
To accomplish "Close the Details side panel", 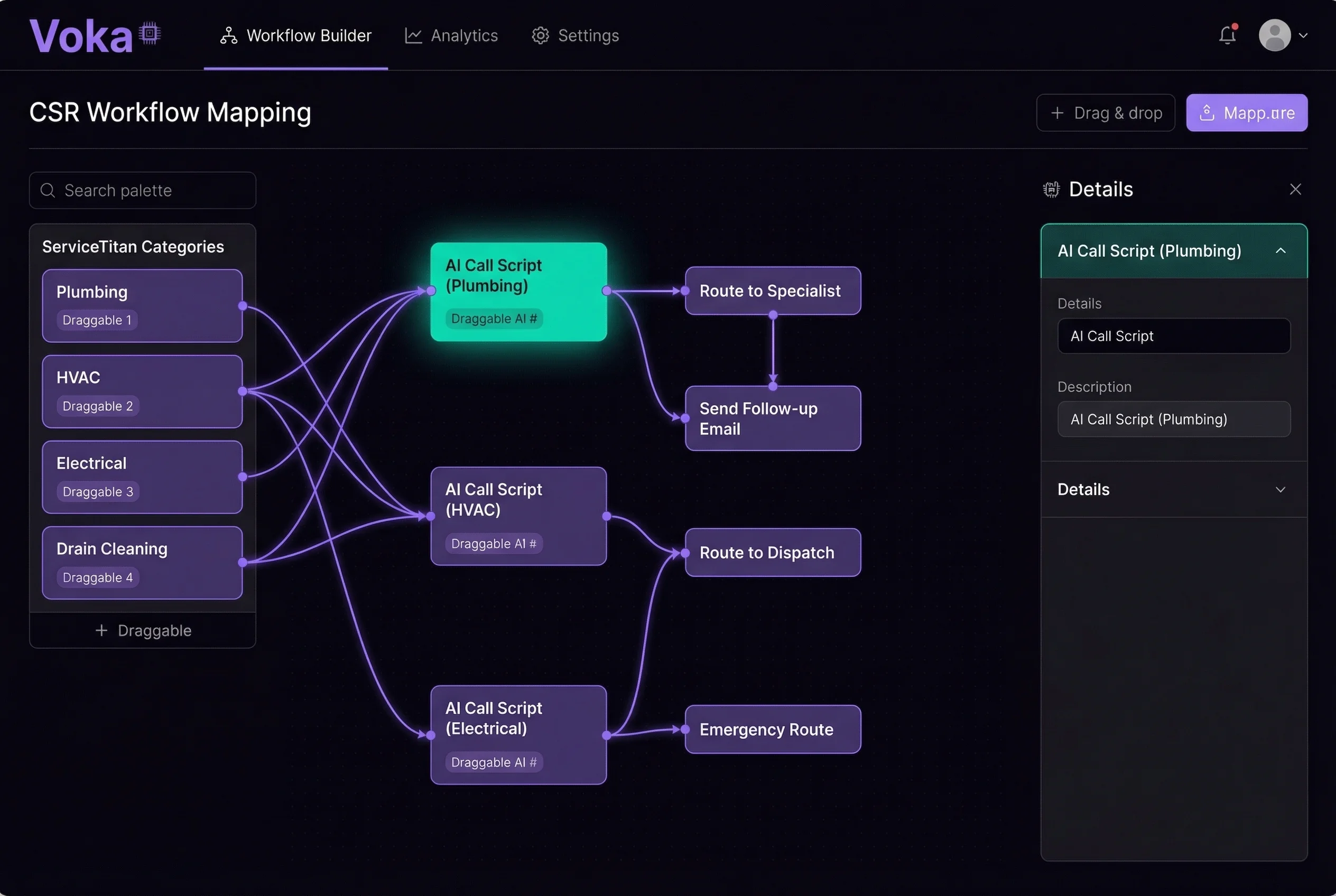I will (x=1295, y=189).
